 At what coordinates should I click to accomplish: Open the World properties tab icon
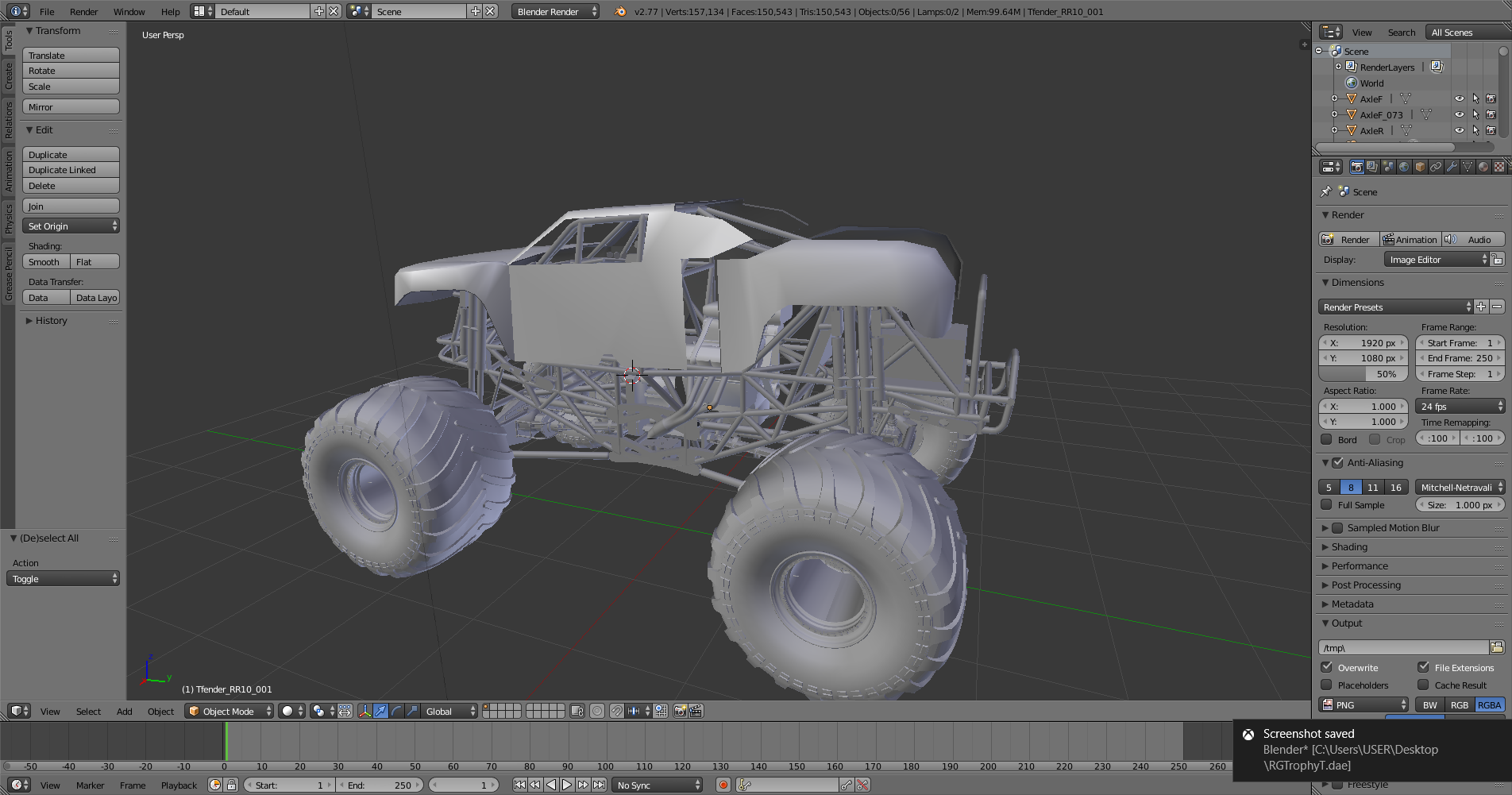point(1404,167)
